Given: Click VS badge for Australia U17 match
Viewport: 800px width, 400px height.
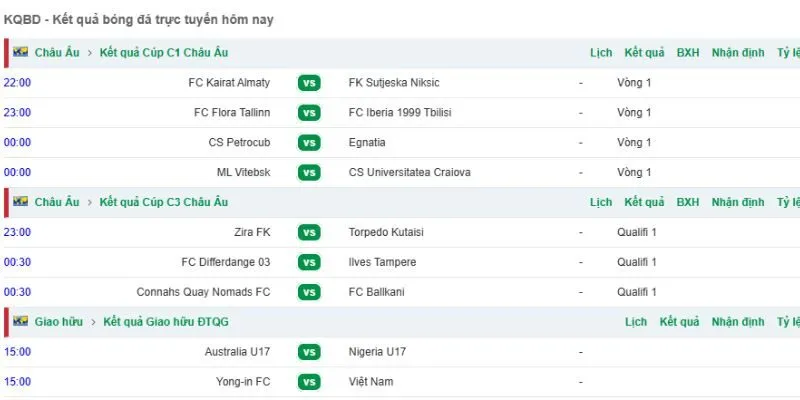Looking at the screenshot, I should 309,352.
